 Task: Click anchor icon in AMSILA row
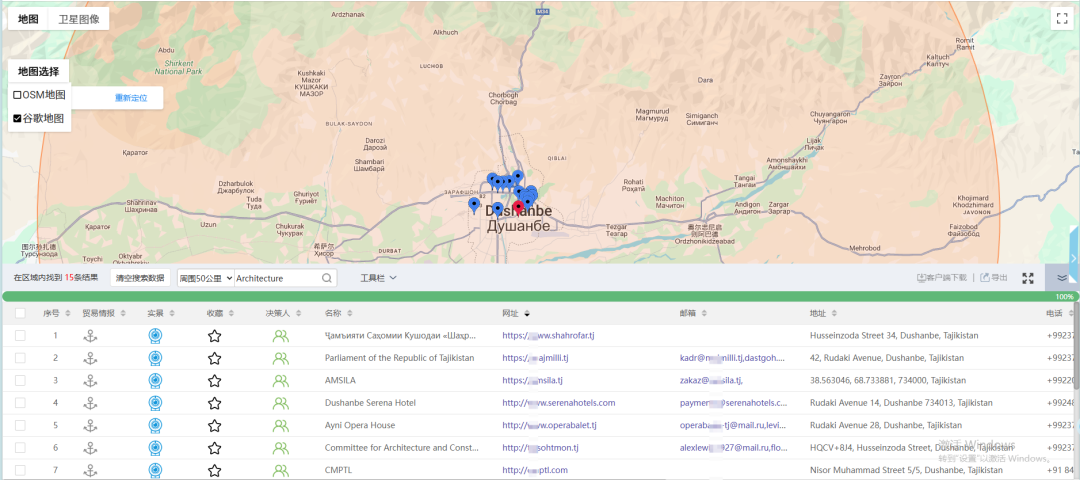(x=90, y=381)
